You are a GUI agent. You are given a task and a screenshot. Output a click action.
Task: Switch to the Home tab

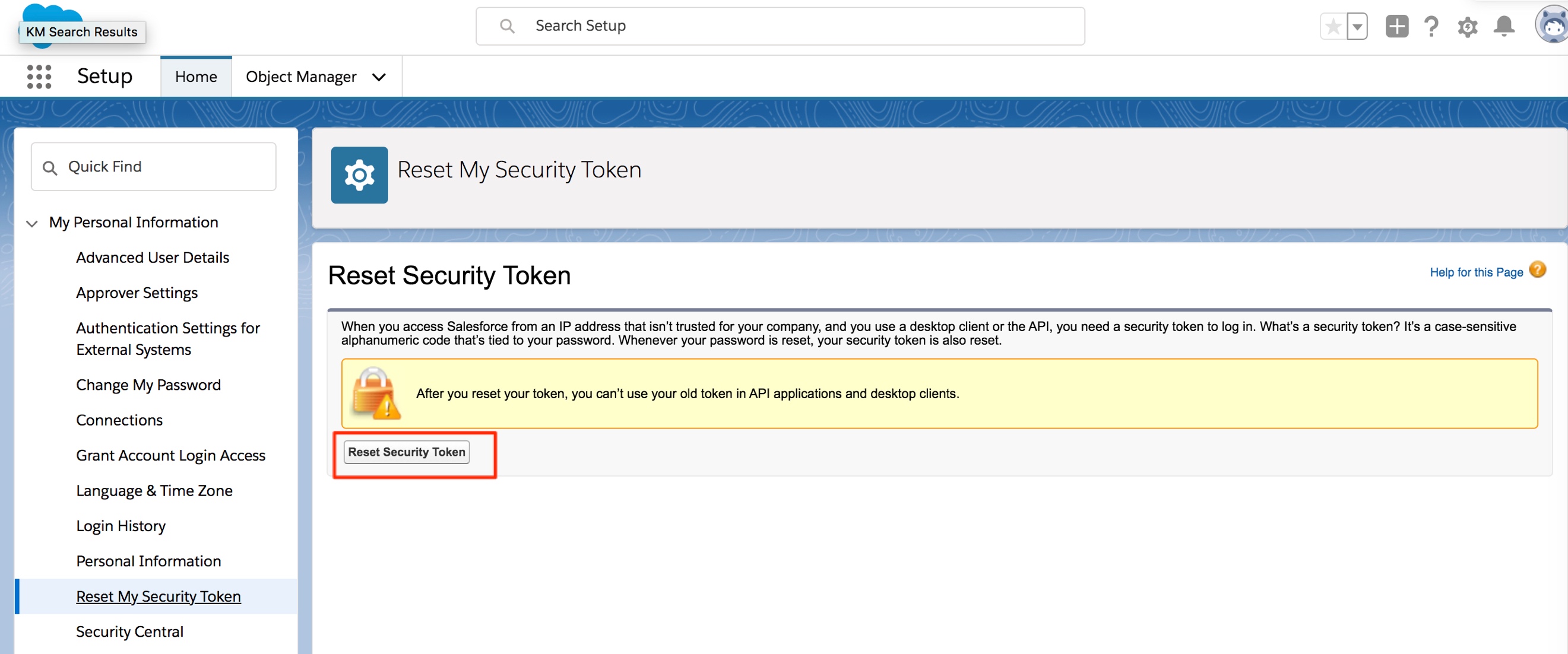196,77
